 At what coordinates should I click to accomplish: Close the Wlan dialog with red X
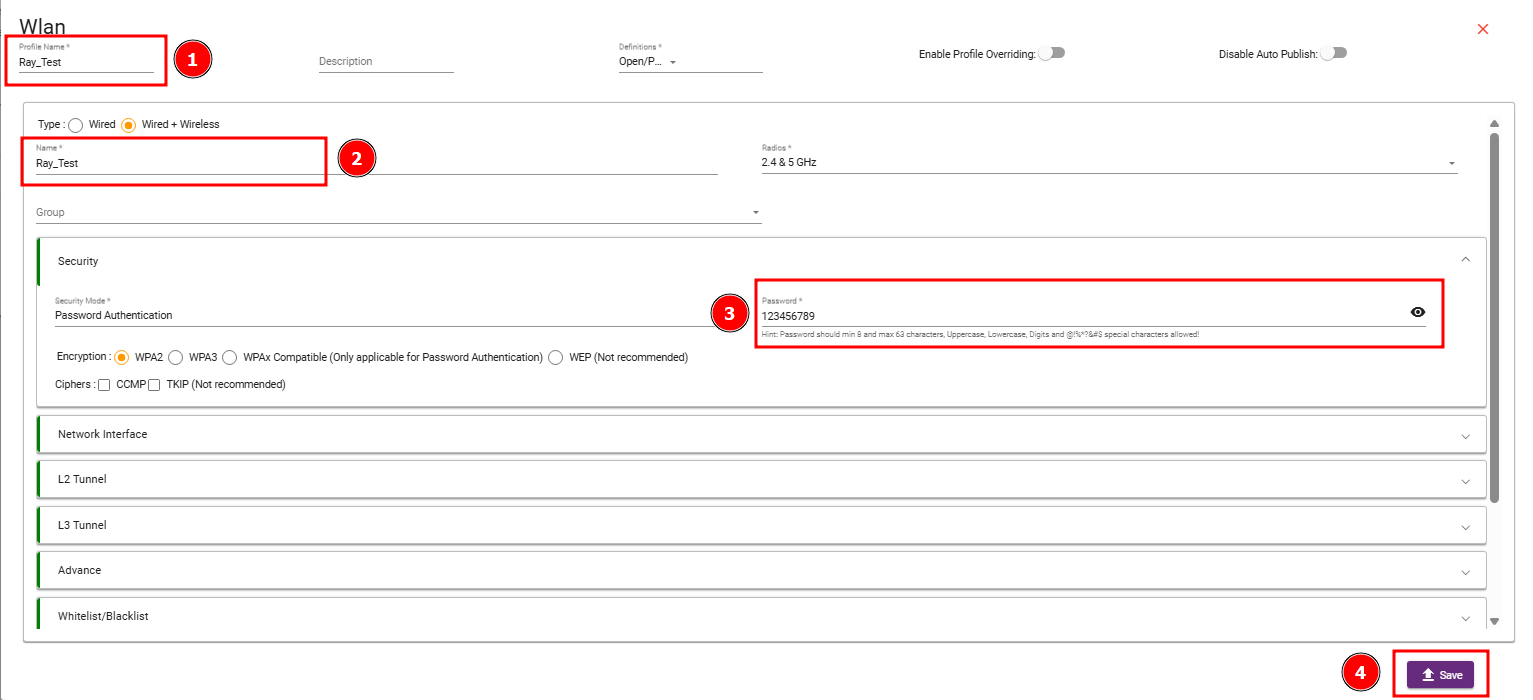click(1483, 29)
